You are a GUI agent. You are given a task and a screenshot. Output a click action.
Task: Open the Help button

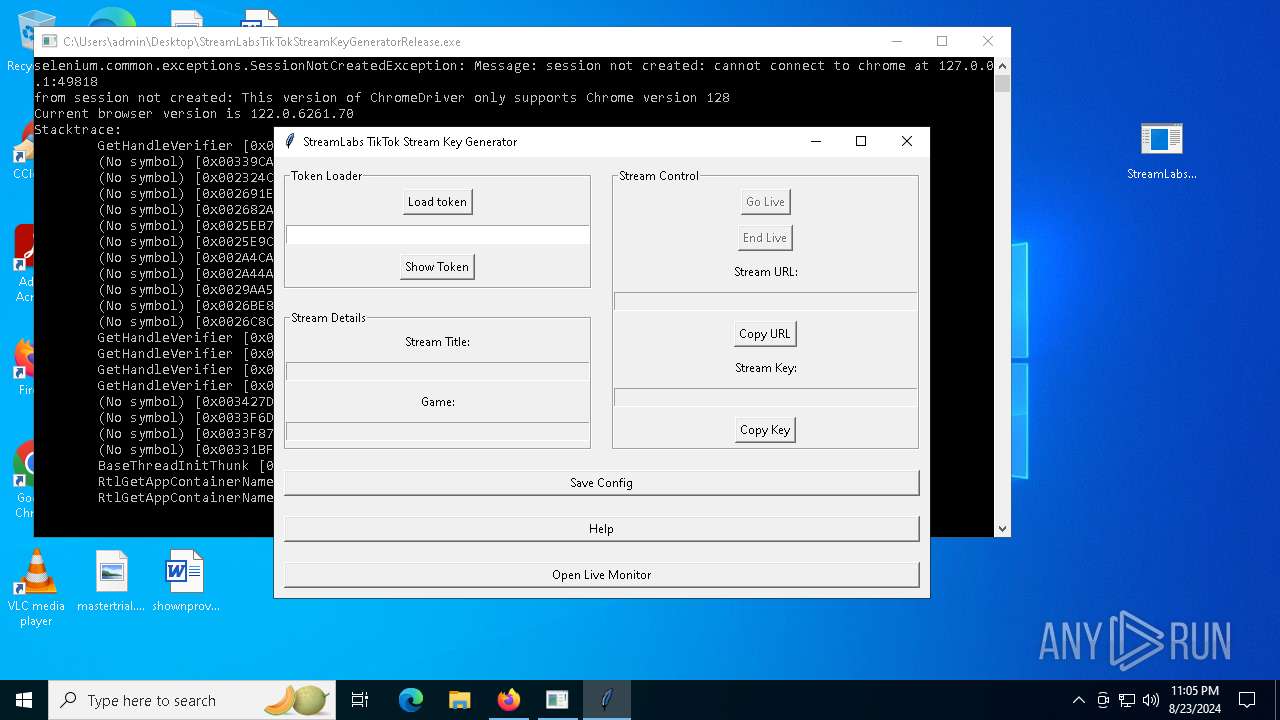601,529
